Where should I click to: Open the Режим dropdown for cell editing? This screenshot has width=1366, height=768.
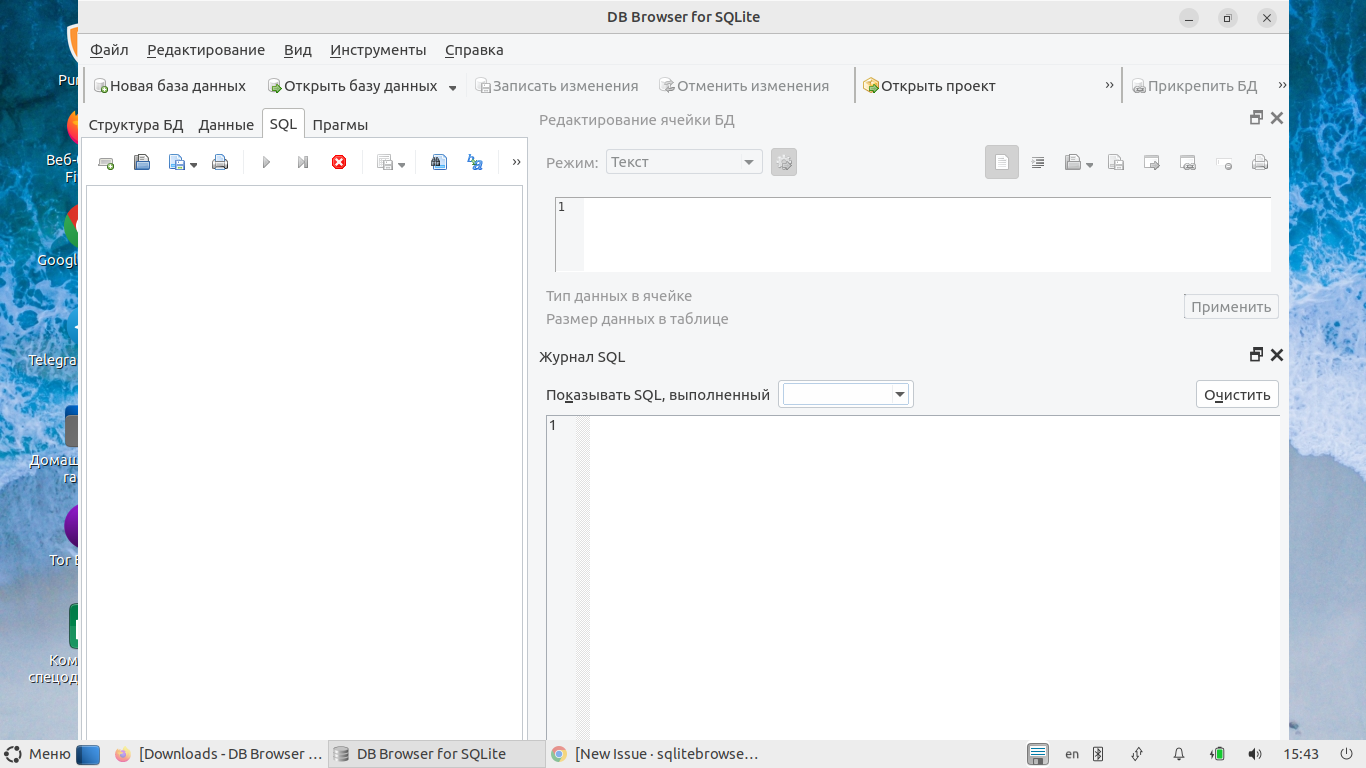684,161
